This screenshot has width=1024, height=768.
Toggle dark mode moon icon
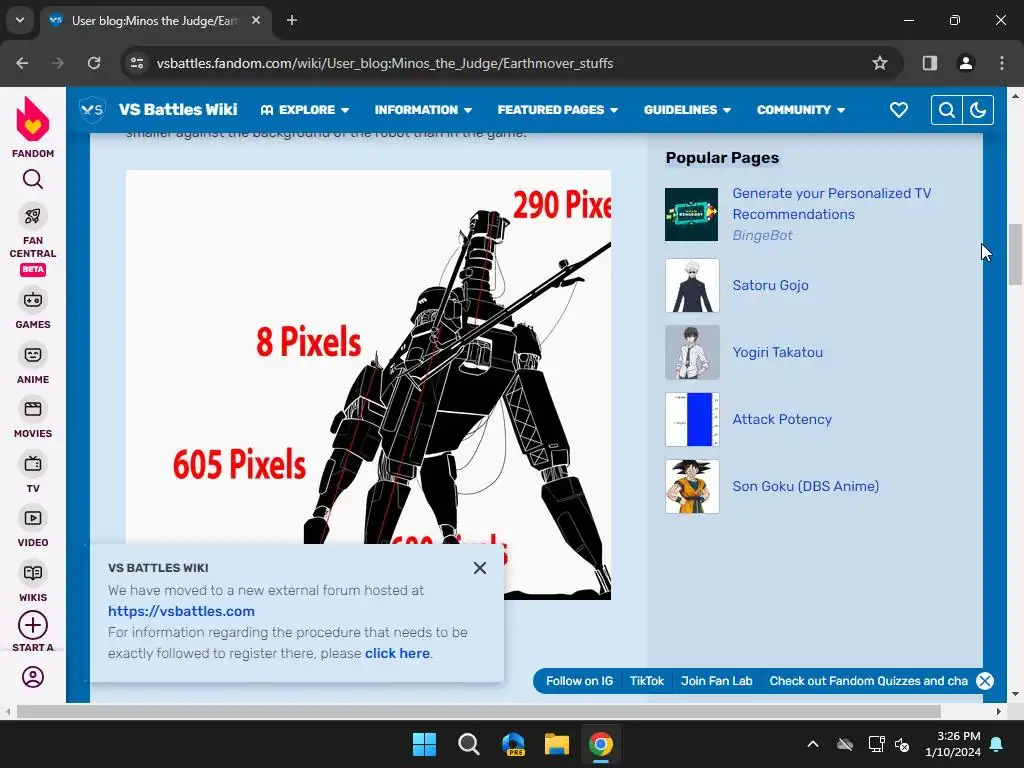click(978, 110)
